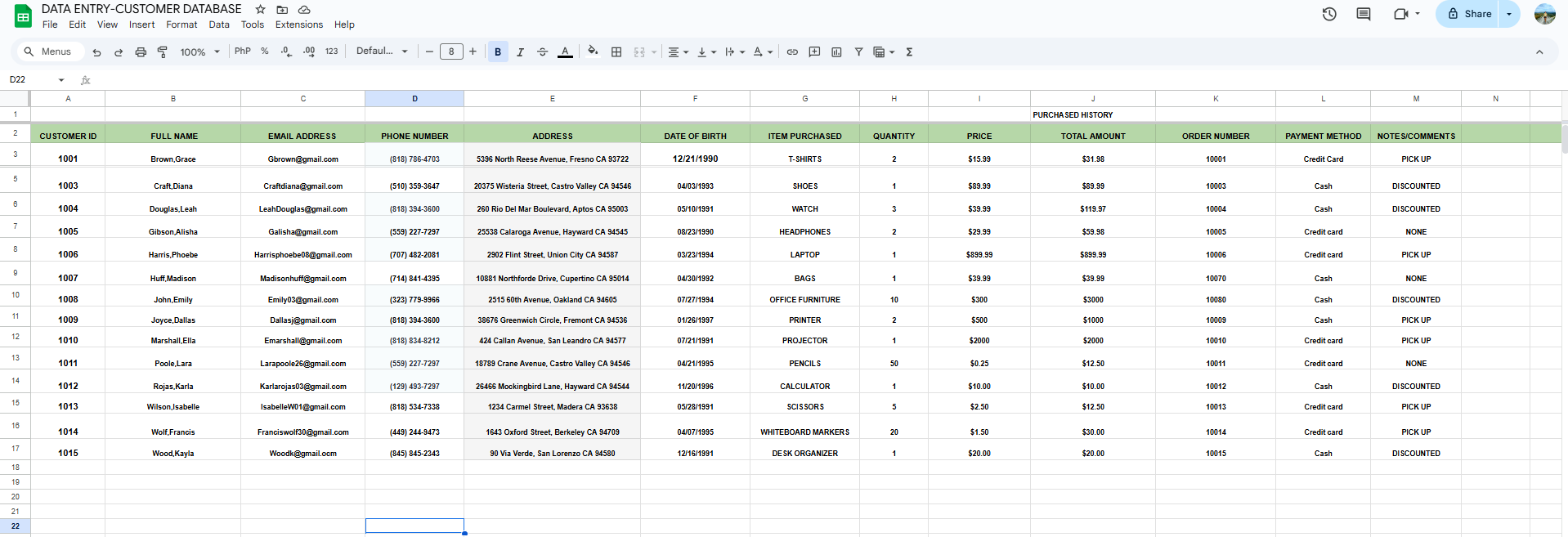Increase font size with plus button
This screenshot has width=1568, height=537.
click(473, 51)
